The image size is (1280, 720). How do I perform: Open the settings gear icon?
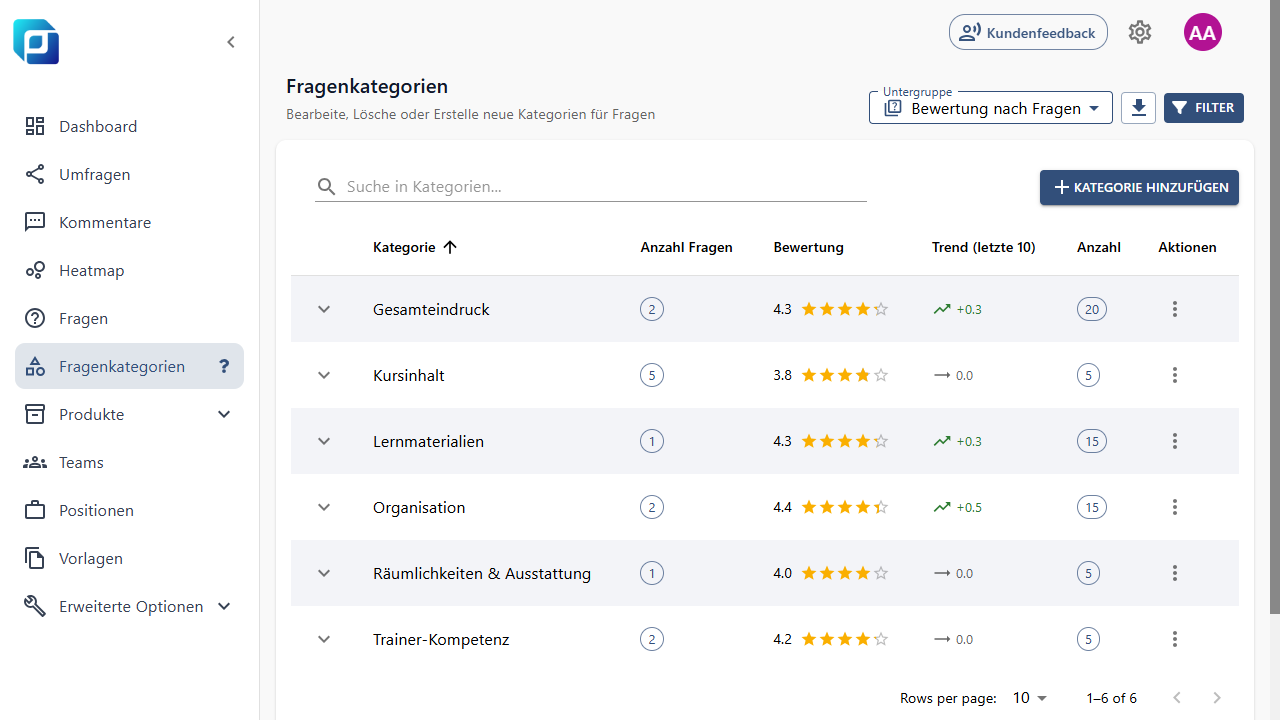tap(1140, 32)
